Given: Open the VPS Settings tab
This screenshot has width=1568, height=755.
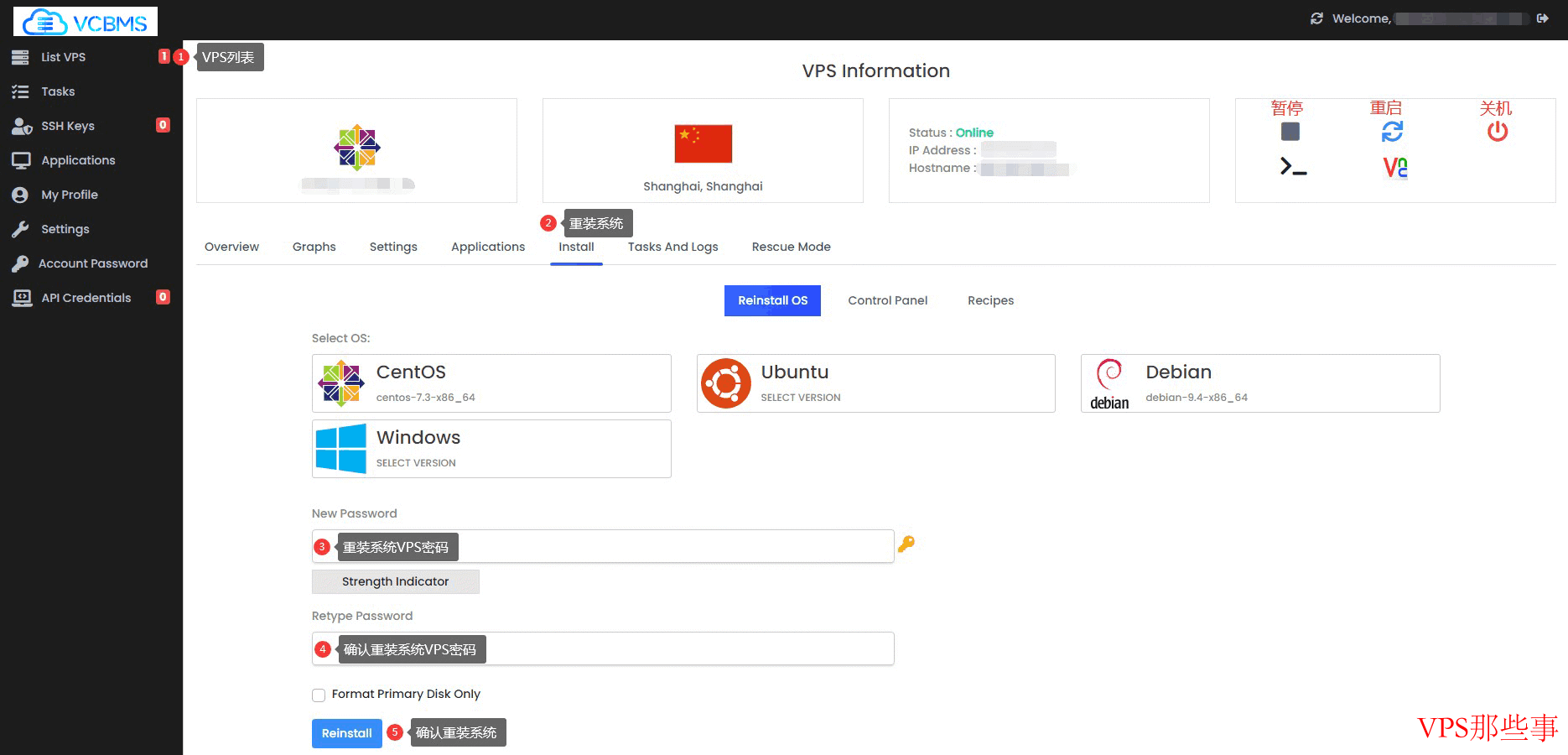Looking at the screenshot, I should click(393, 247).
